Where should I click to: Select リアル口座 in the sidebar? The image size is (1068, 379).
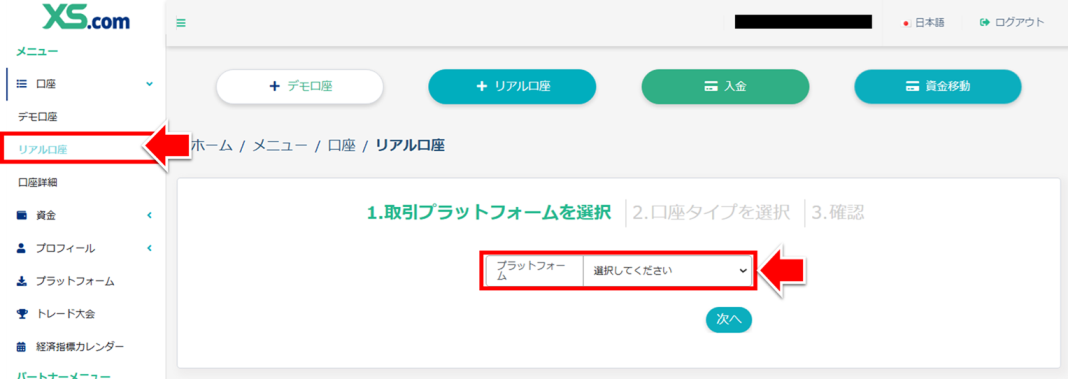[43, 149]
